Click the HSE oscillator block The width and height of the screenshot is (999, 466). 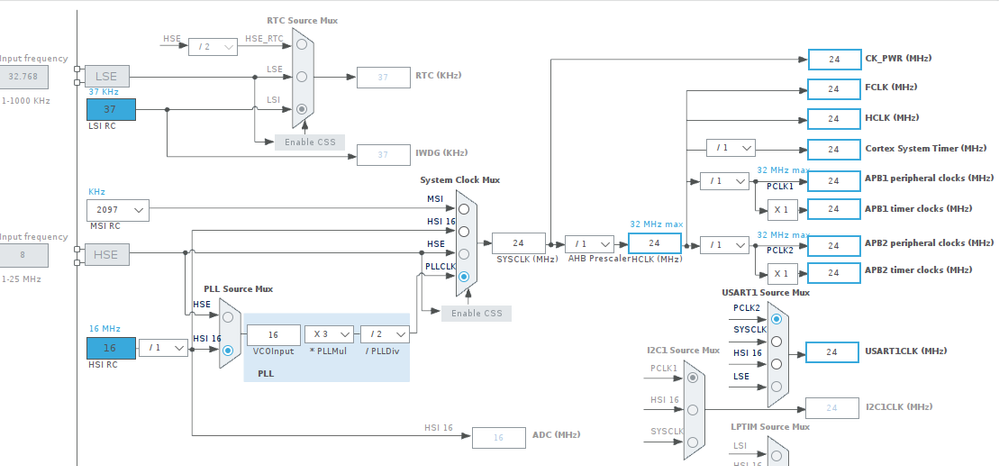tap(106, 254)
